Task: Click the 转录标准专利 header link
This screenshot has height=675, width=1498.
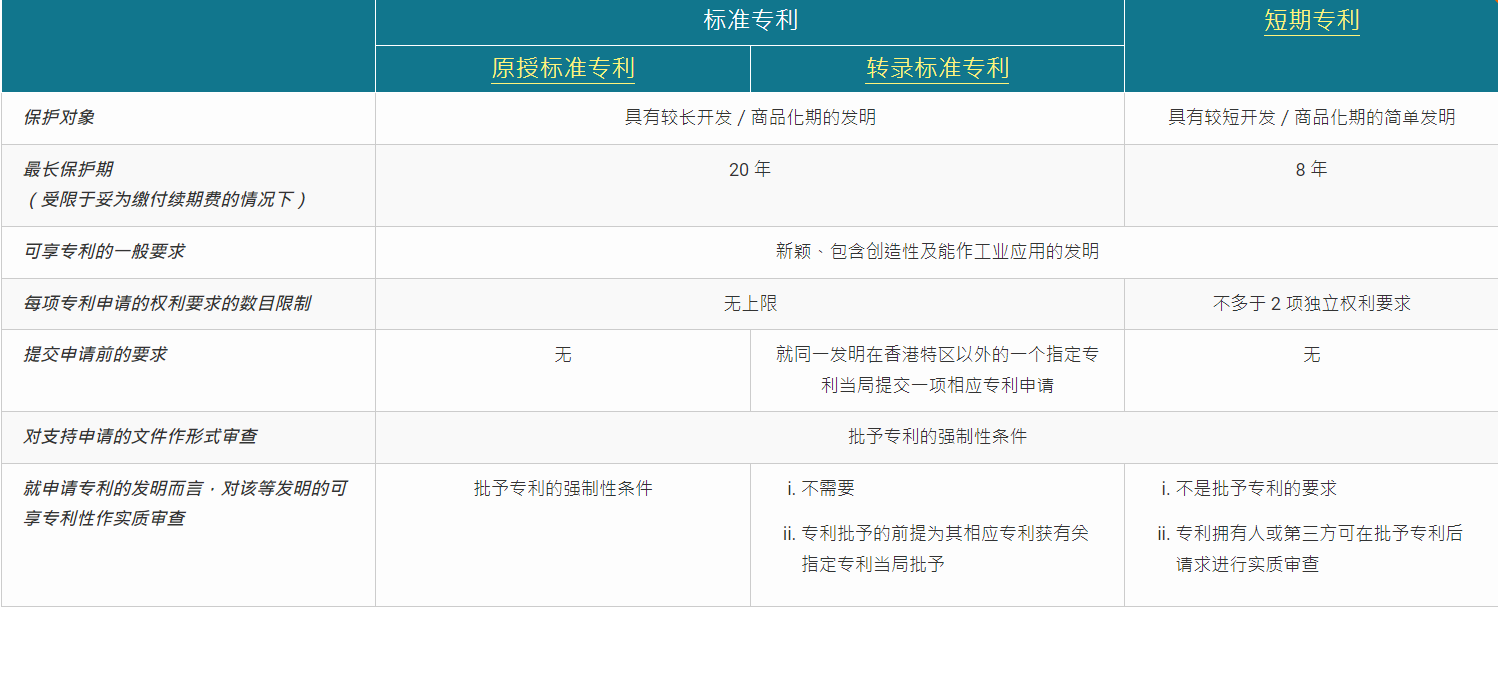Action: tap(937, 68)
